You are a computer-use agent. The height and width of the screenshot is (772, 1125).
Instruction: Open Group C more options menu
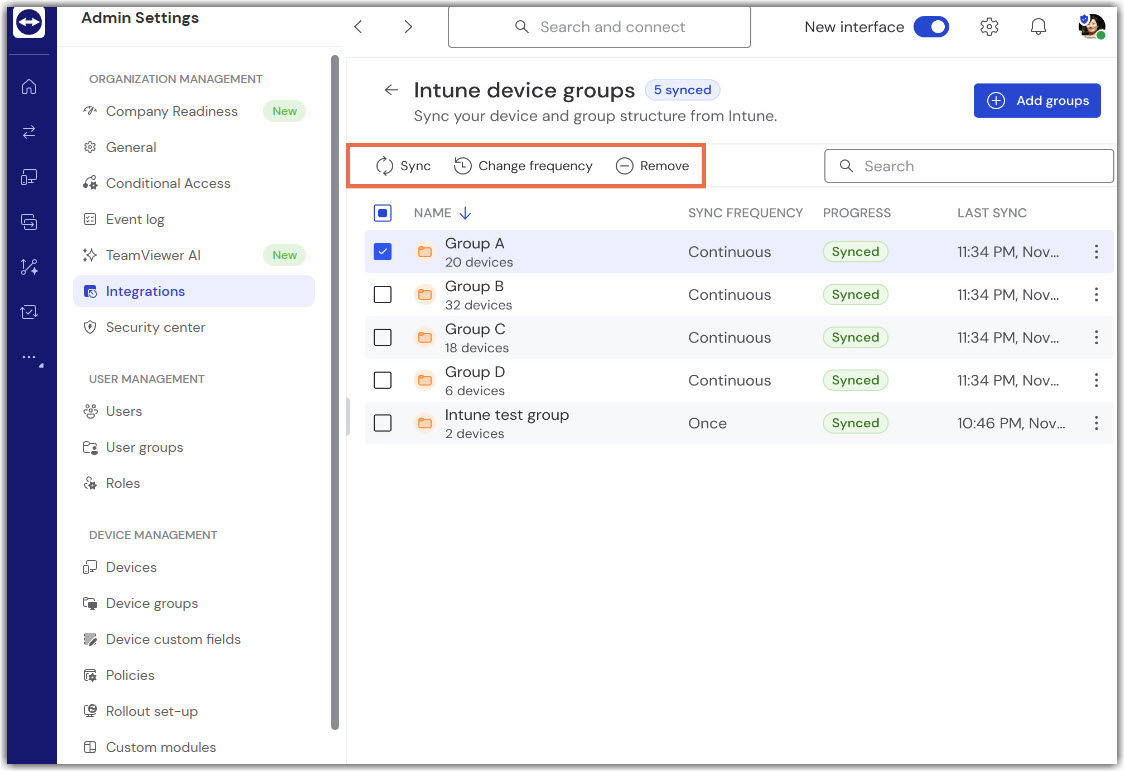1096,337
